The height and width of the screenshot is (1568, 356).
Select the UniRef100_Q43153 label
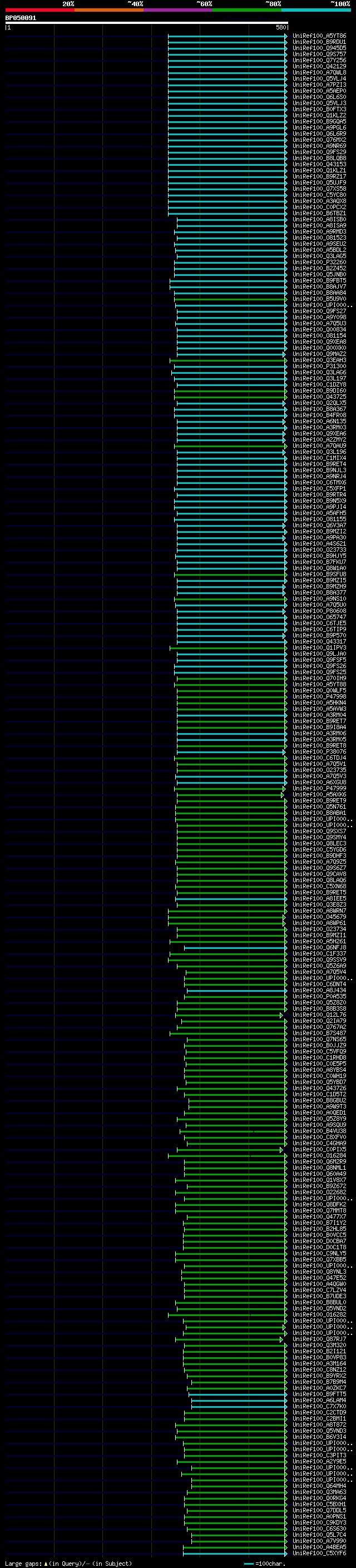tap(319, 164)
